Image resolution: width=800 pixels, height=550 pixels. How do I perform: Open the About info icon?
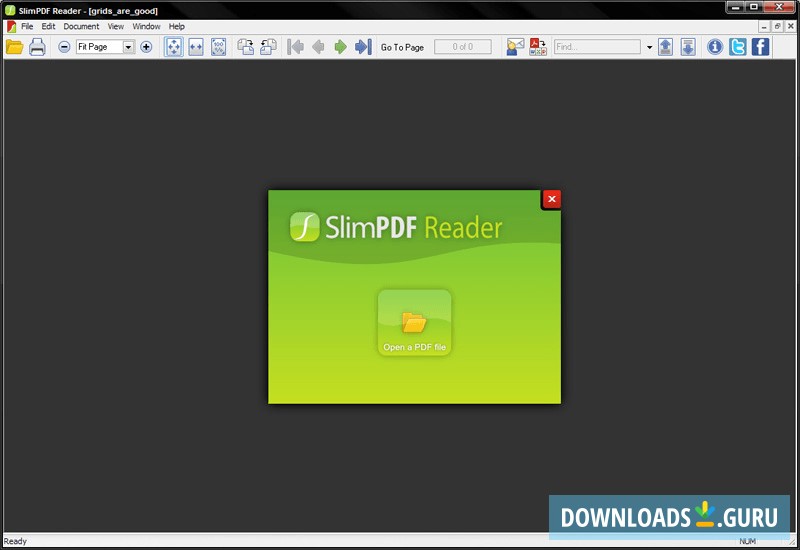(715, 47)
